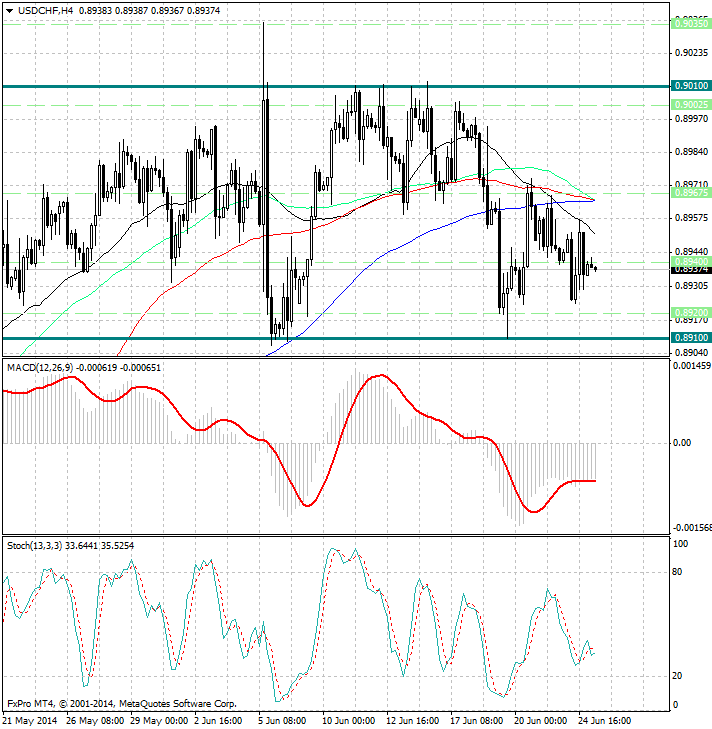The width and height of the screenshot is (712, 729).
Task: Click the 2 Jun 16:00 time label
Action: [x=219, y=721]
